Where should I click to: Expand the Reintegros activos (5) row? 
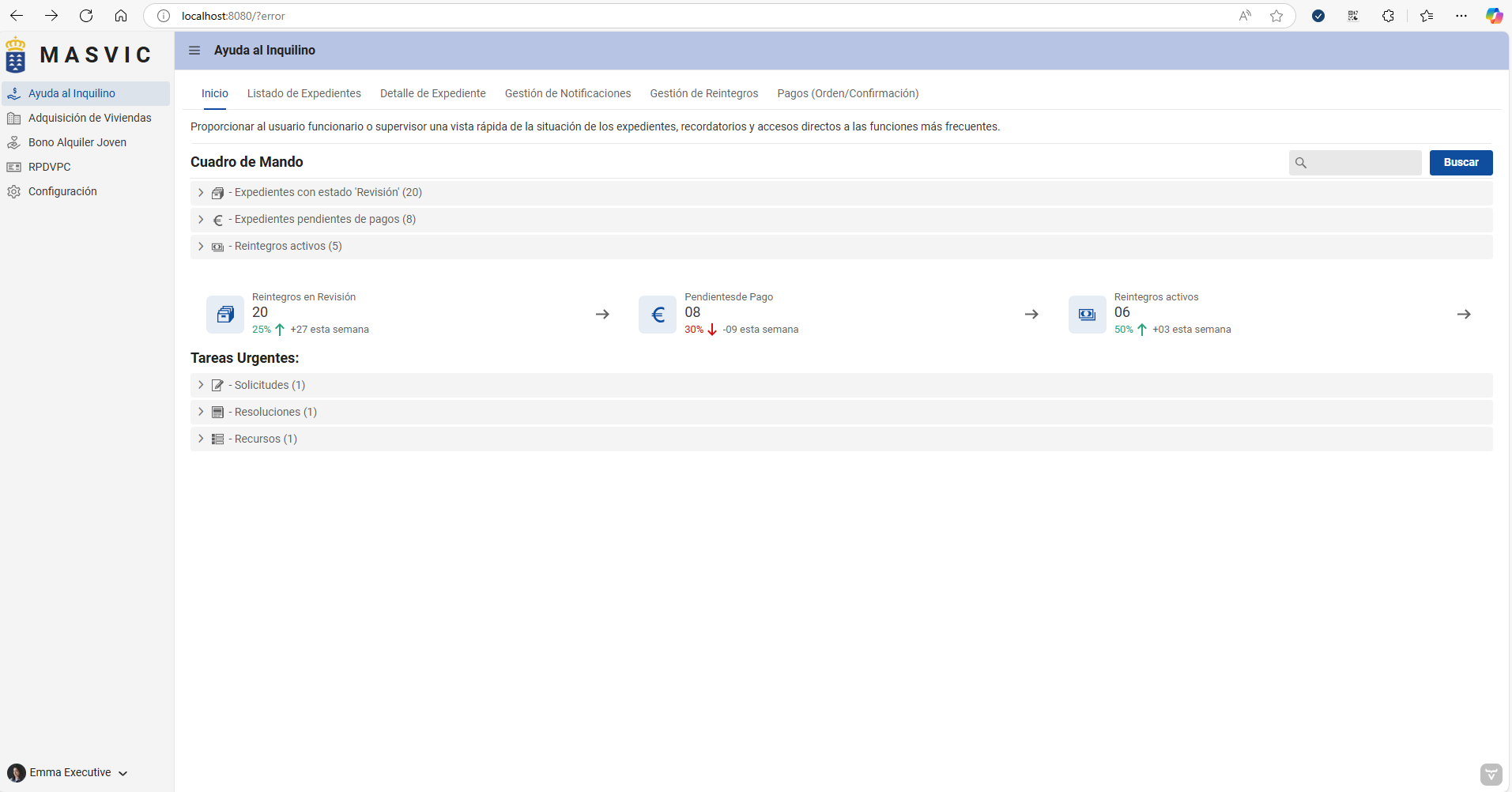tap(201, 247)
